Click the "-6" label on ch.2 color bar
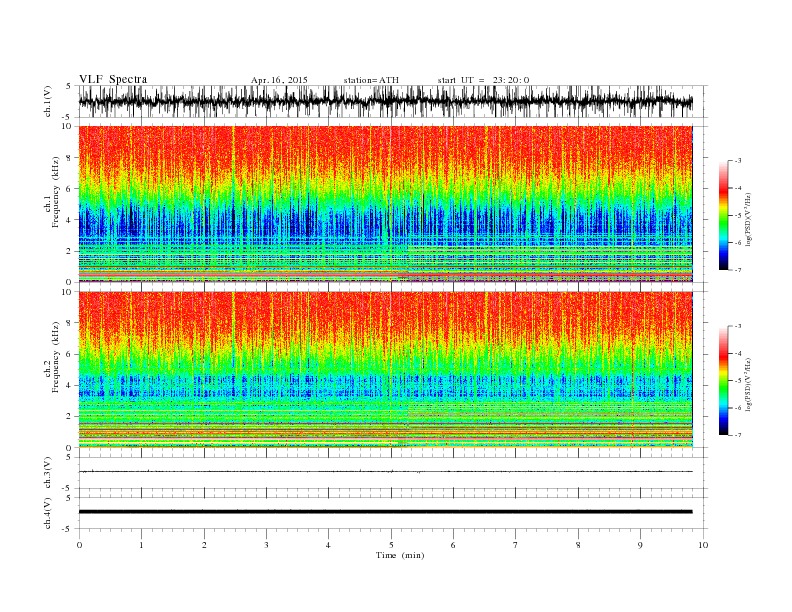Screen dimensions: 792x612 click(738, 409)
